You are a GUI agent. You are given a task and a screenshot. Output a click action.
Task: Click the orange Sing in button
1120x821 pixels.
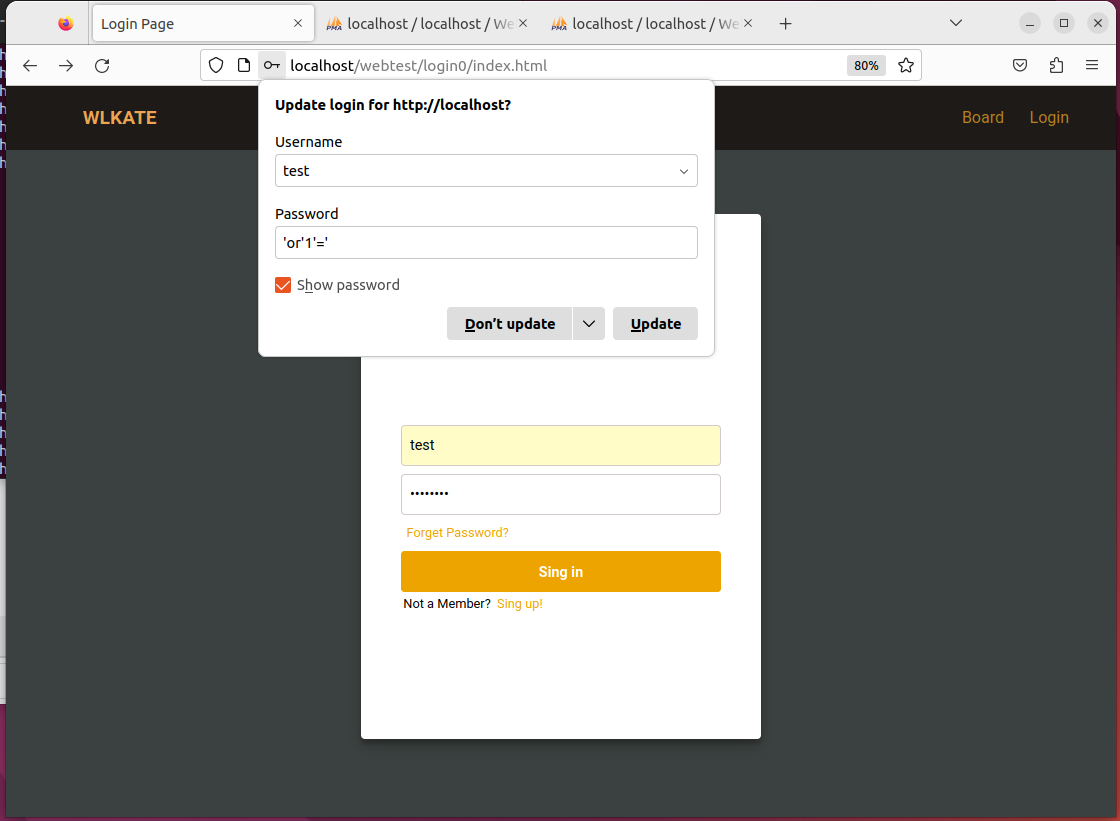(561, 572)
